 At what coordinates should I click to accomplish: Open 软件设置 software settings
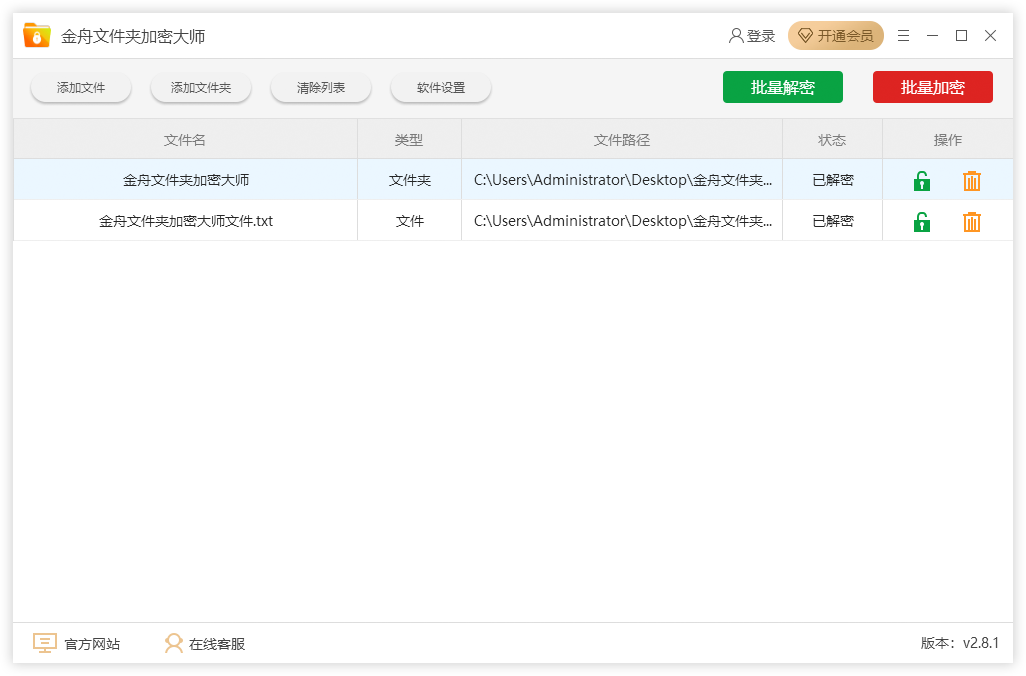click(x=441, y=88)
